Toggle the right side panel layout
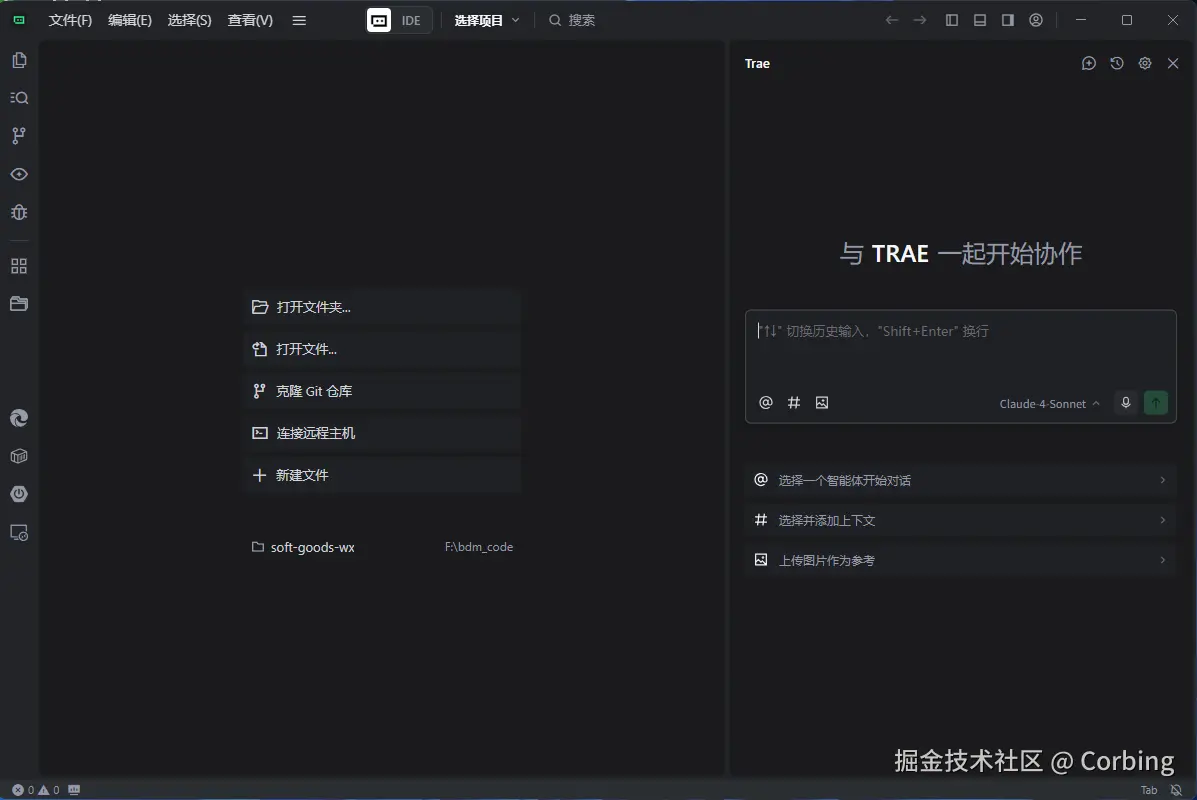 (x=1008, y=21)
